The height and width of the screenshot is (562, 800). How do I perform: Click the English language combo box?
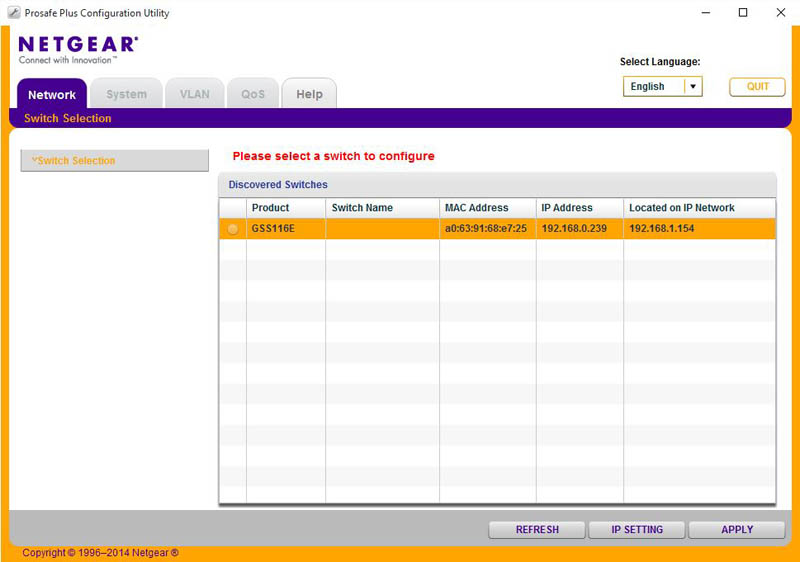point(662,86)
